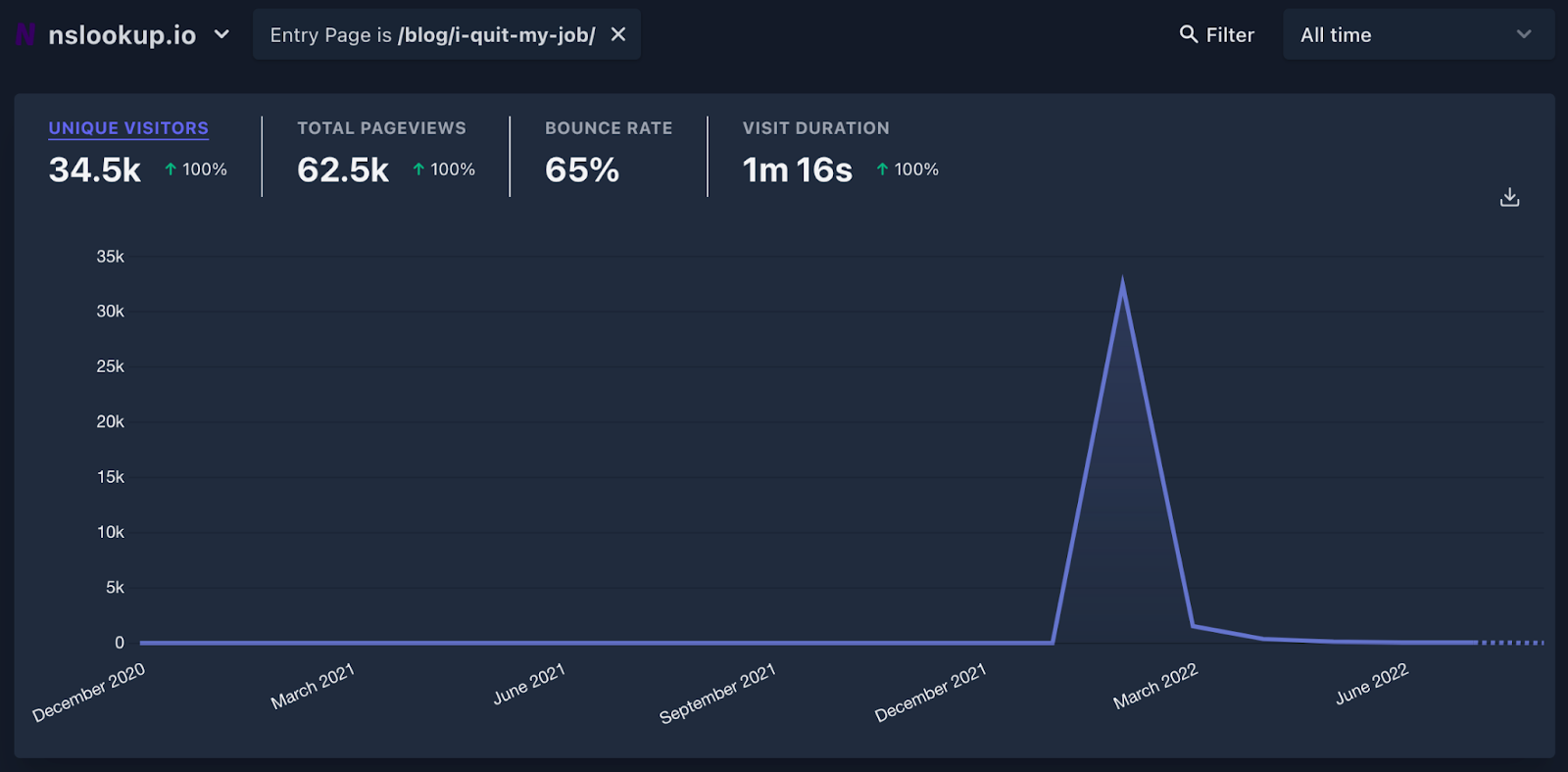Viewport: 1568px width, 772px height.
Task: Expand the date range chevron arrow
Action: tap(1524, 34)
